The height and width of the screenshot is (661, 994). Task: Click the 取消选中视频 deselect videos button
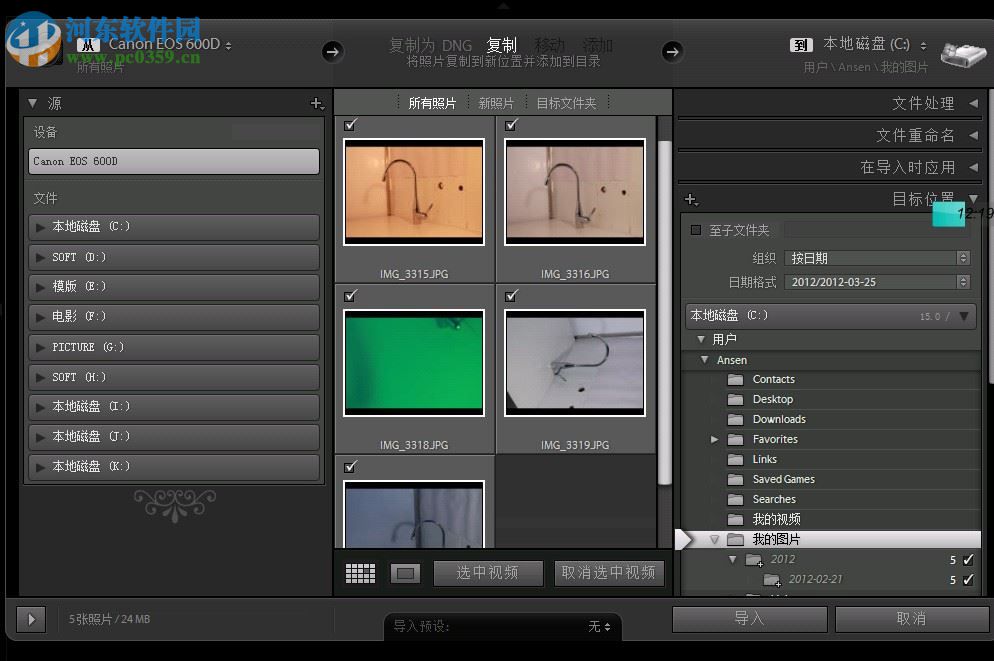click(x=609, y=573)
